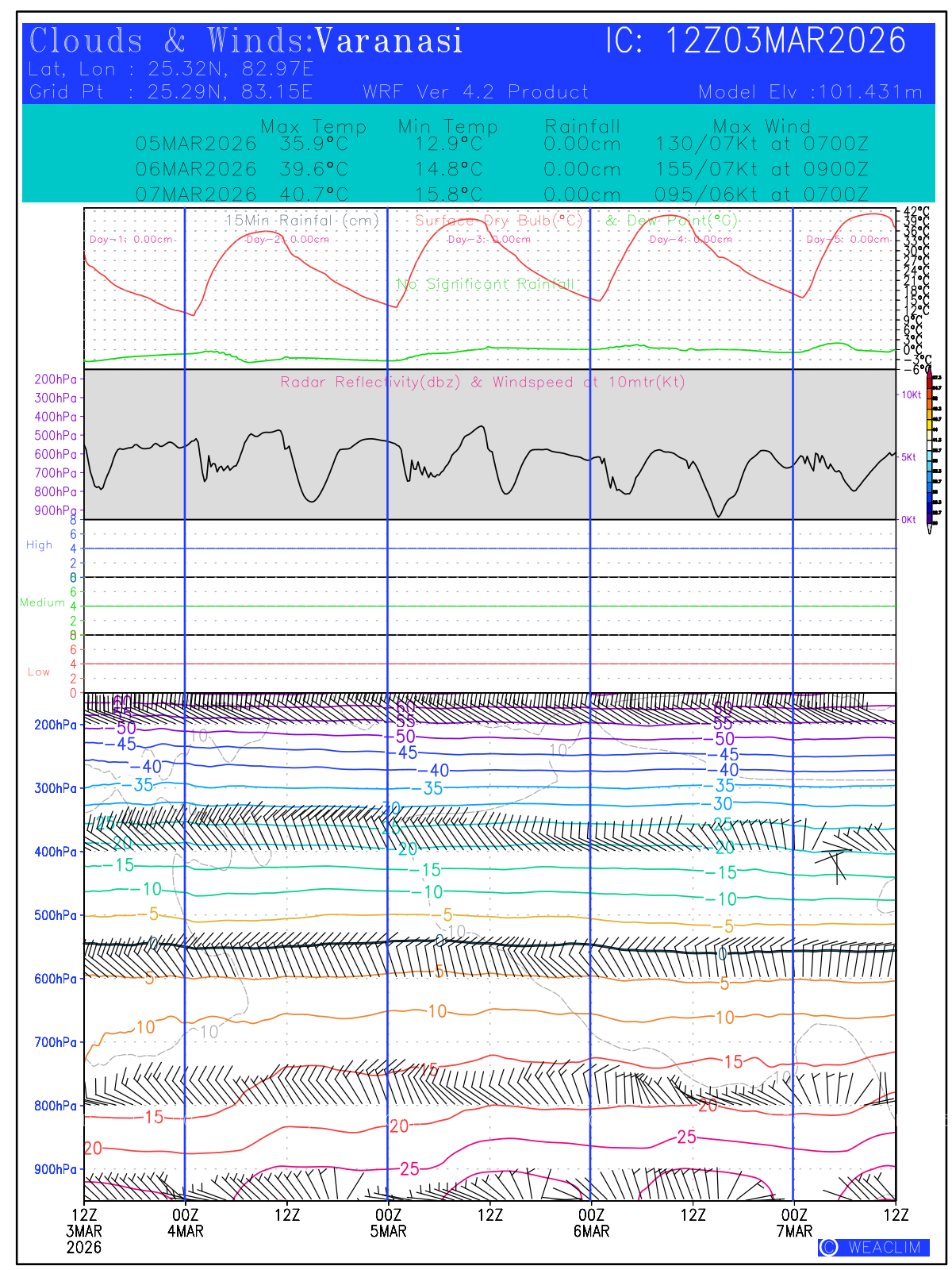
Task: Click the Low cloud cover label
Action: [39, 672]
